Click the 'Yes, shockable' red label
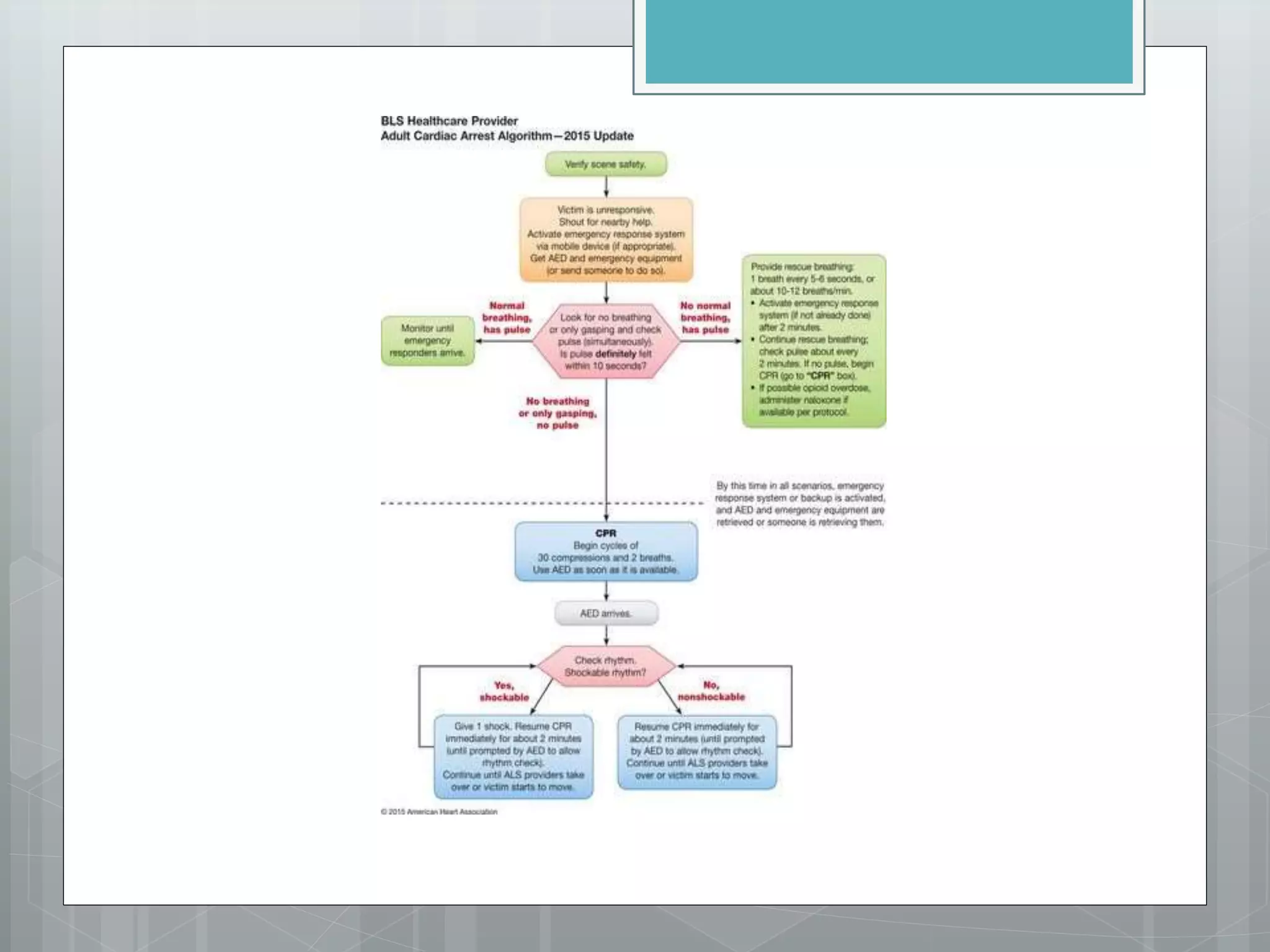 click(x=504, y=691)
